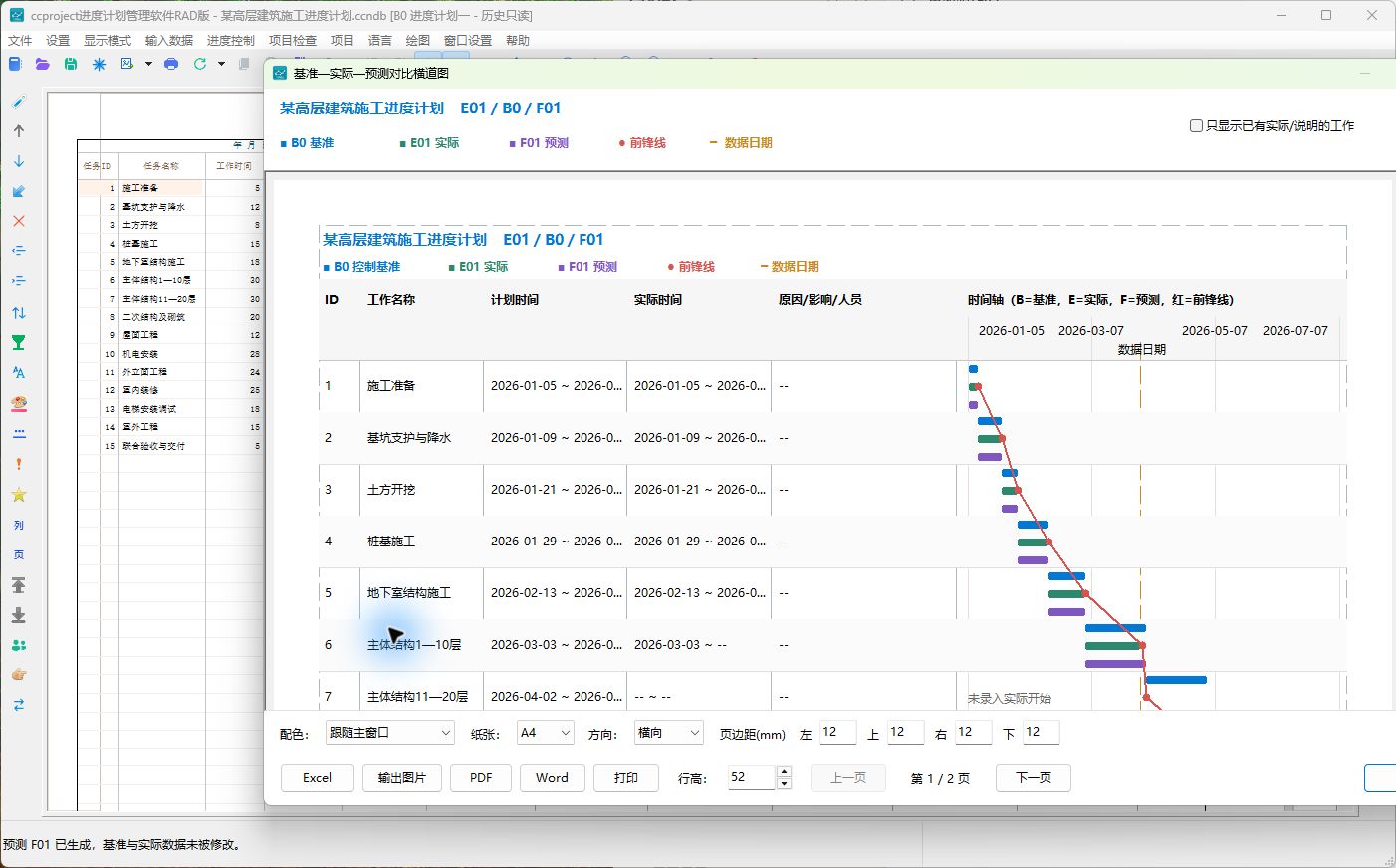Open the 文件 menu

click(20, 40)
